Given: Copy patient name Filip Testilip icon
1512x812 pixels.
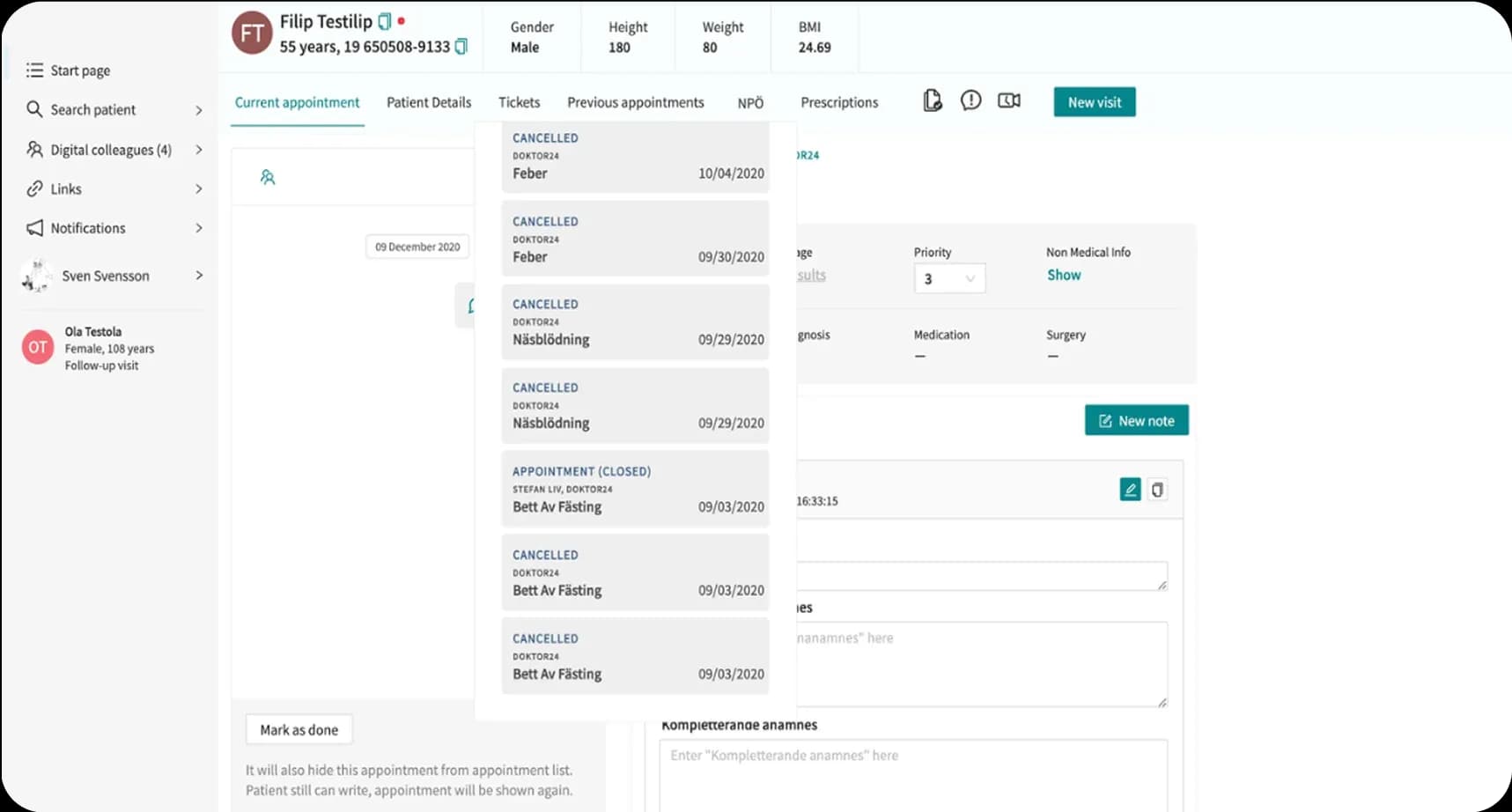Looking at the screenshot, I should [x=384, y=21].
